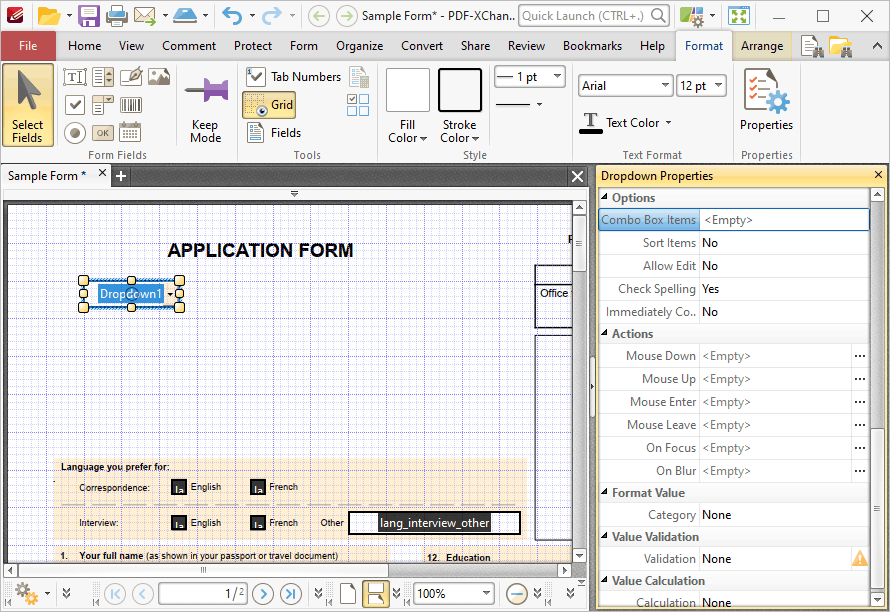The width and height of the screenshot is (890, 612).
Task: Select the Radio Button field tool
Action: [x=75, y=133]
